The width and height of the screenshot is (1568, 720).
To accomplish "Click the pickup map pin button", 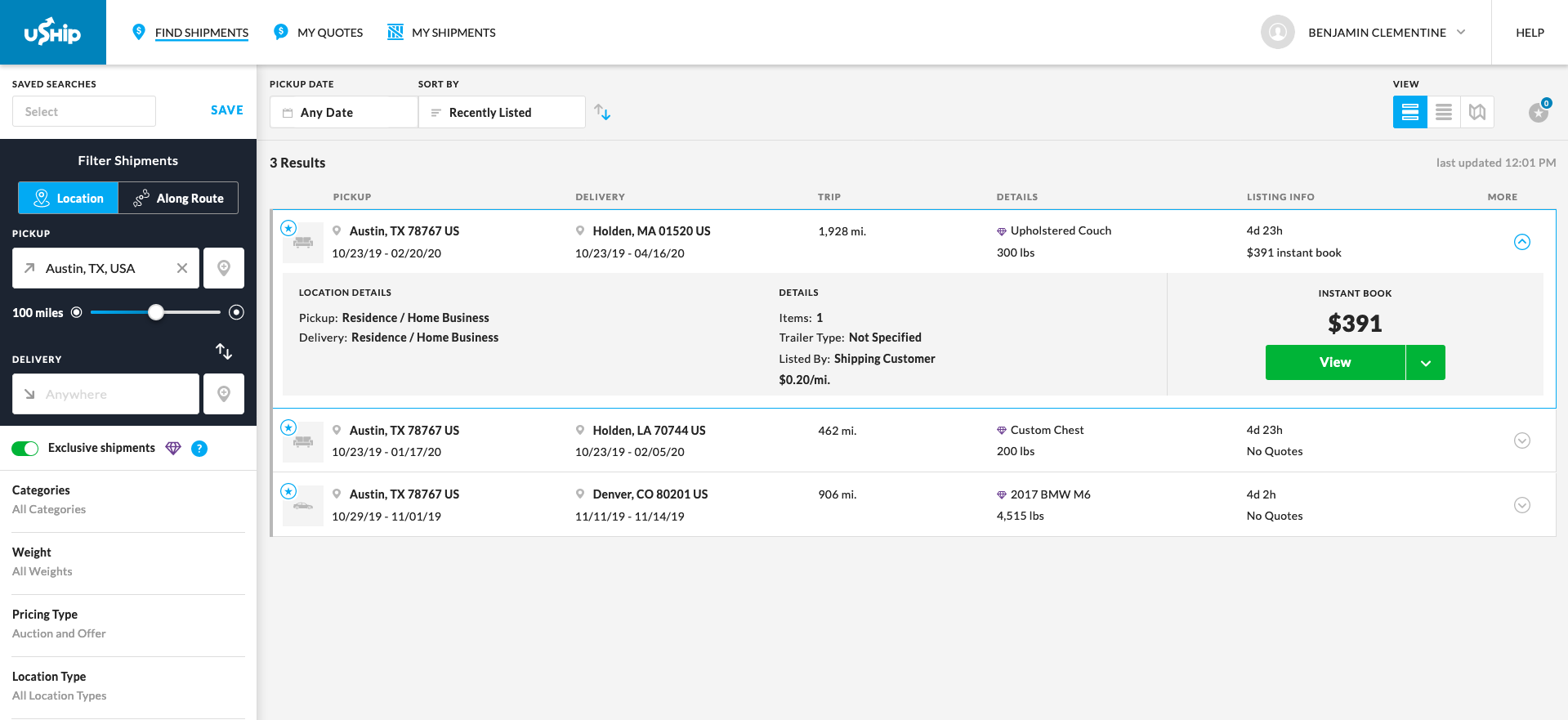I will click(x=224, y=268).
